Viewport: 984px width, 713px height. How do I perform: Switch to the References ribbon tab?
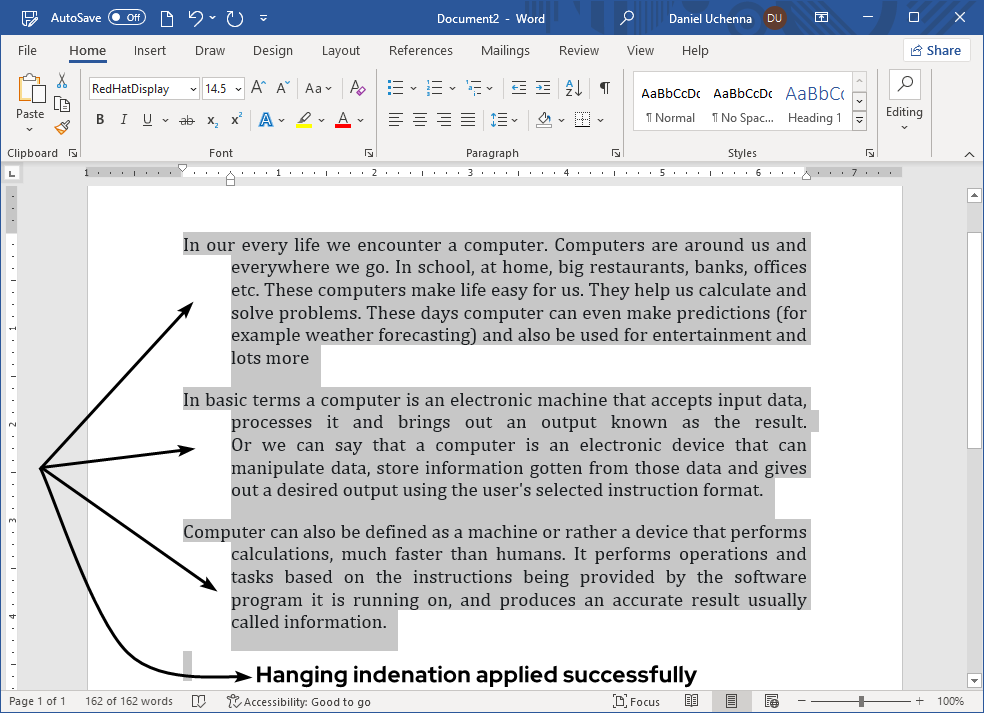pos(420,50)
